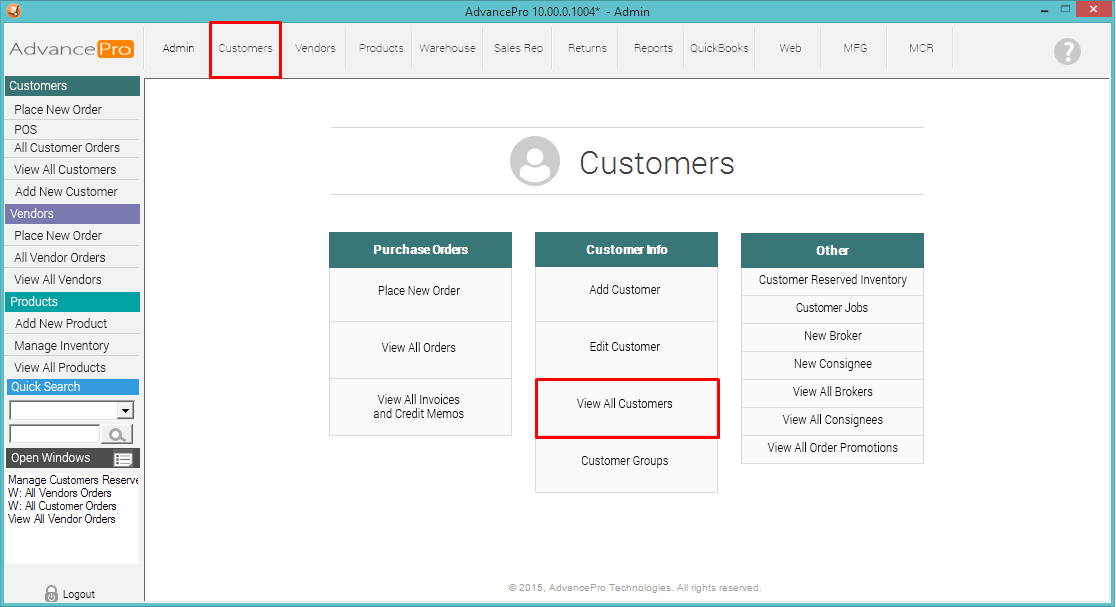The image size is (1116, 607).
Task: Expand the Quick Search dropdown
Action: (x=125, y=410)
